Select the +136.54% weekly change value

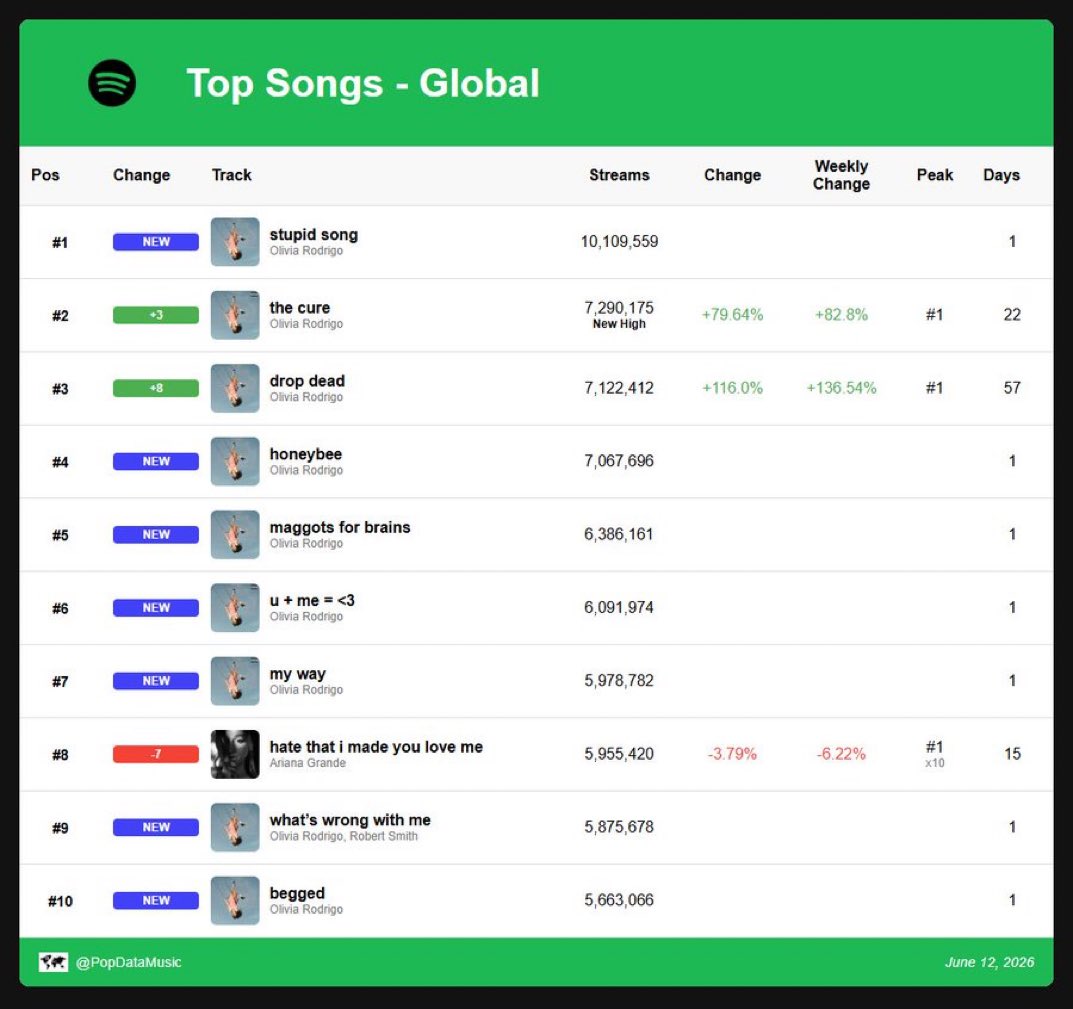tap(841, 388)
